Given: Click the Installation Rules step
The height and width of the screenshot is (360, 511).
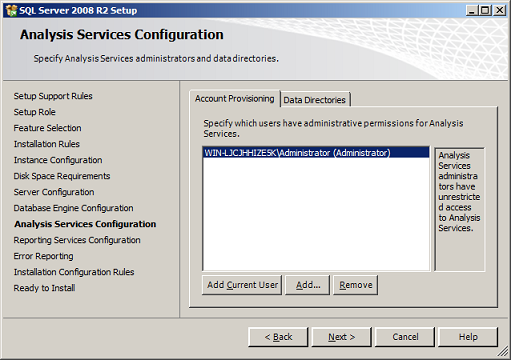Looking at the screenshot, I should (47, 144).
